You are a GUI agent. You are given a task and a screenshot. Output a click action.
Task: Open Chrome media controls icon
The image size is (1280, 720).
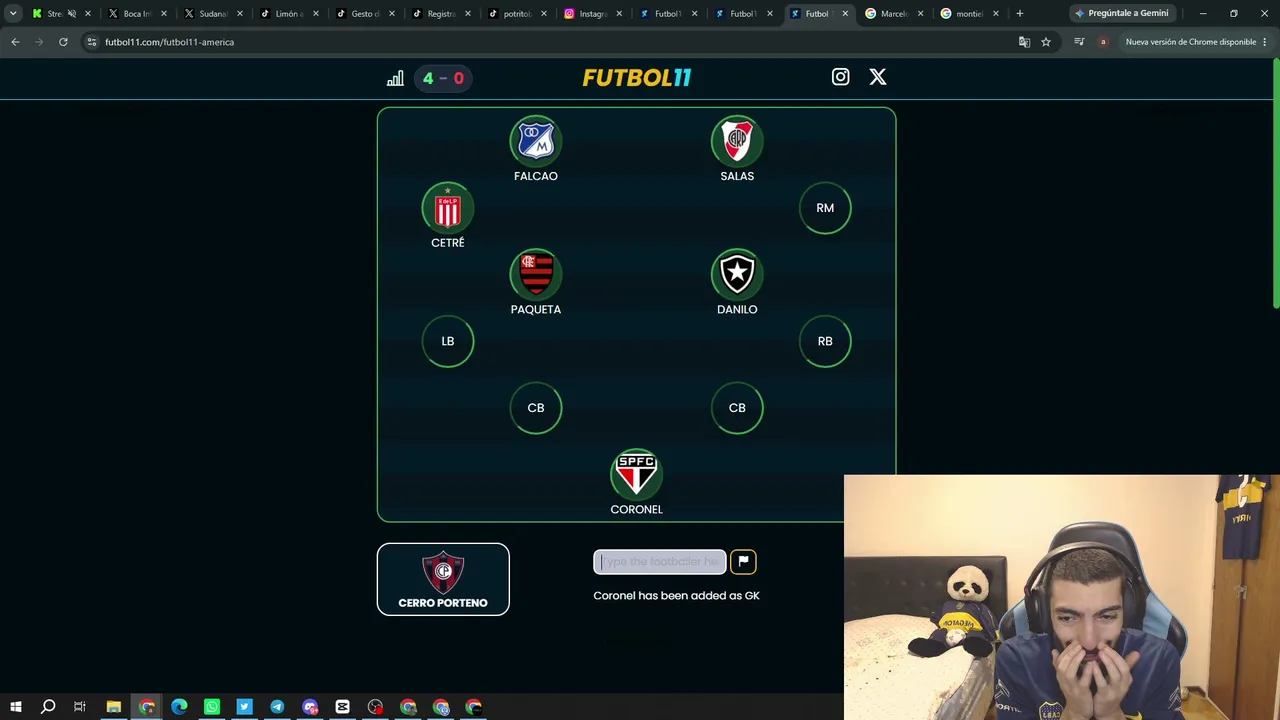(1079, 42)
